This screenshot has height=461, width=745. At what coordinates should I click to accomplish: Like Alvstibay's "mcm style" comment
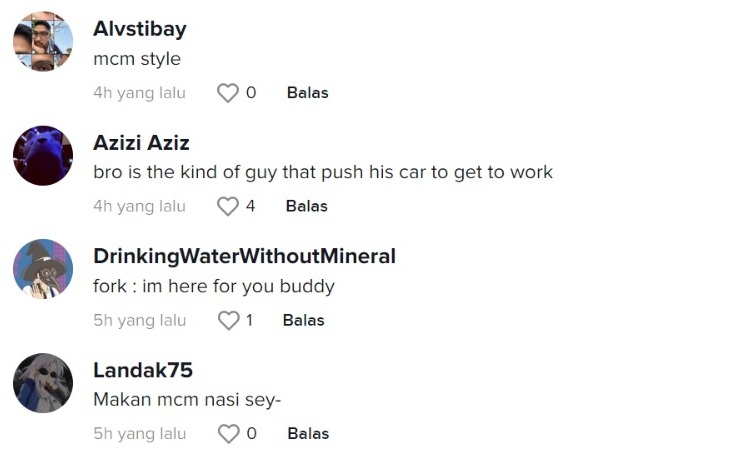[x=228, y=93]
